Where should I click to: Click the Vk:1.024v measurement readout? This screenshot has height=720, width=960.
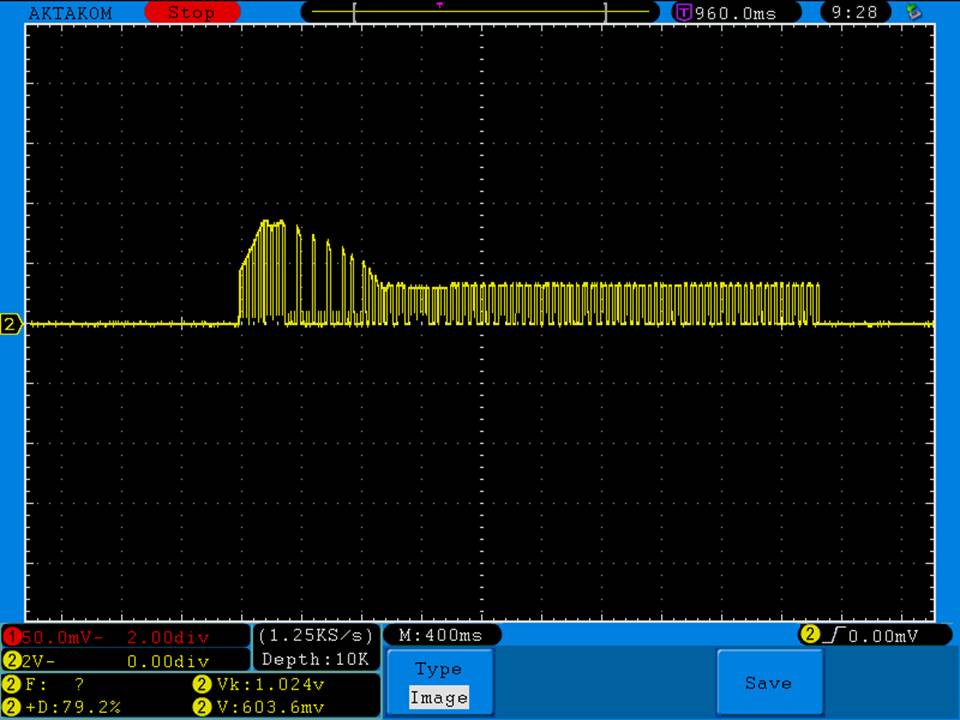270,685
